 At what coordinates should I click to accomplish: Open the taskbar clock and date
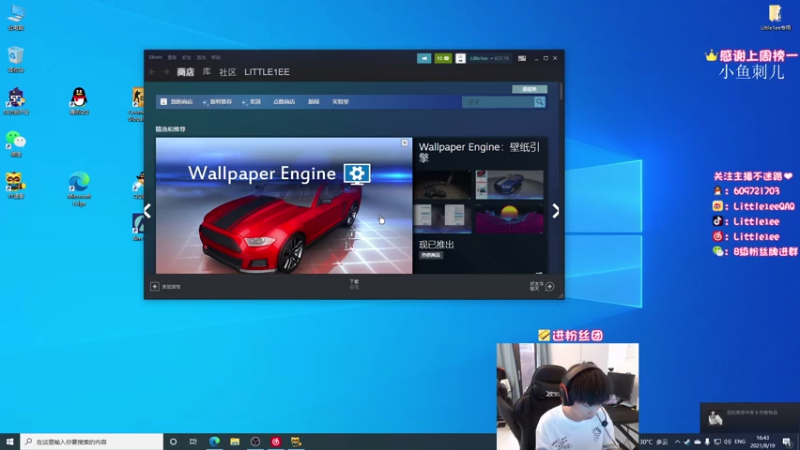tap(762, 442)
